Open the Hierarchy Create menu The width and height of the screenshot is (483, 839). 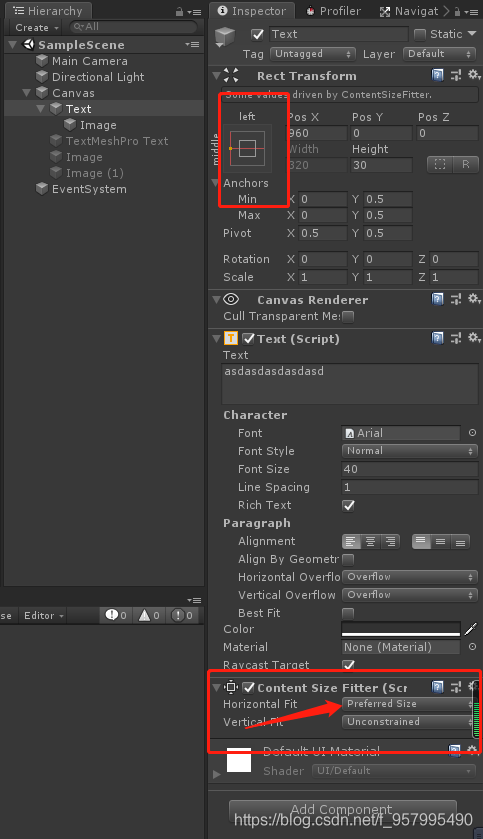(x=36, y=27)
